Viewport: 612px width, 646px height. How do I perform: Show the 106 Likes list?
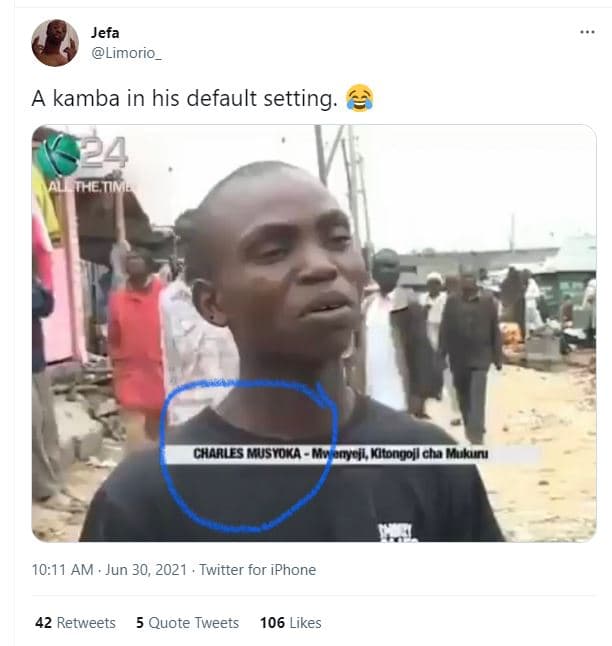pos(290,622)
